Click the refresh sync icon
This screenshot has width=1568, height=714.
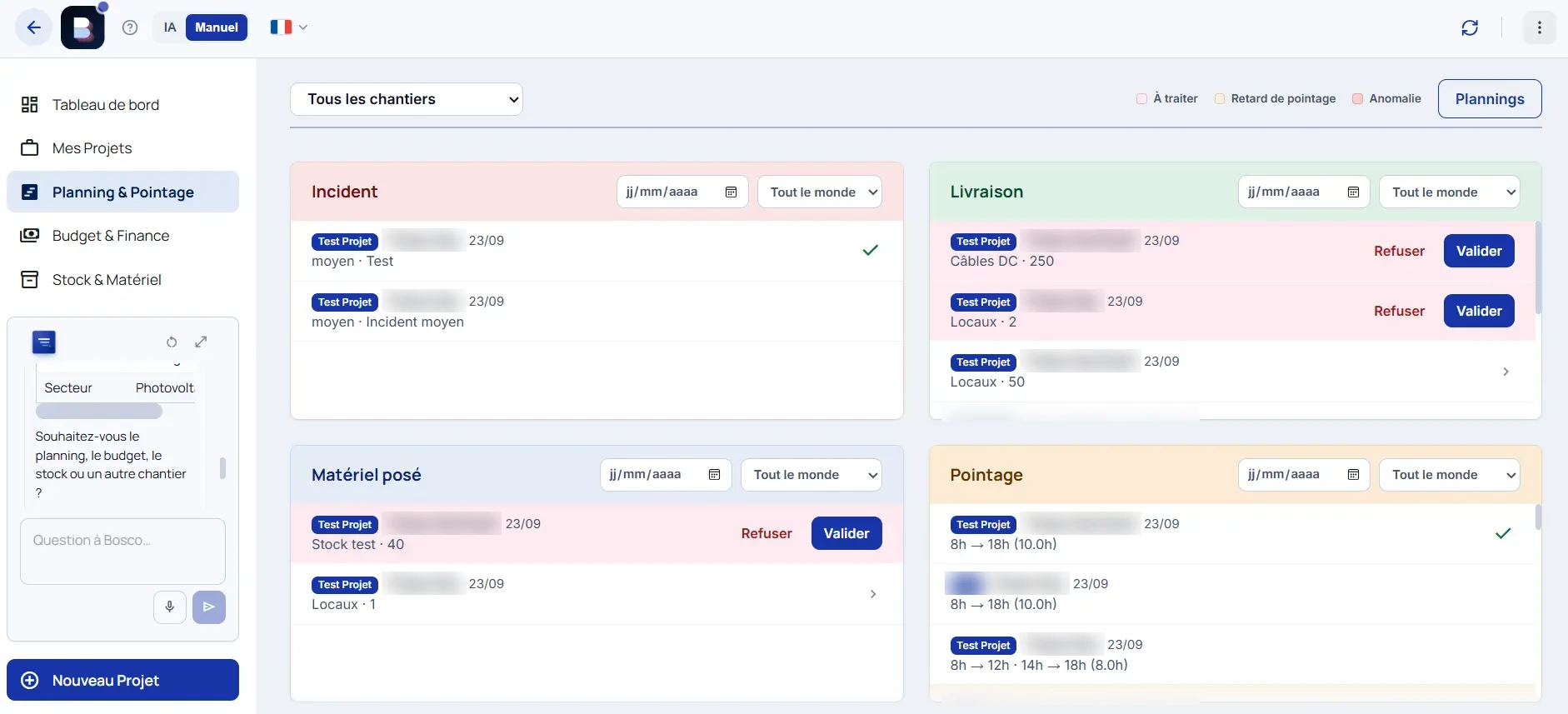(1470, 27)
